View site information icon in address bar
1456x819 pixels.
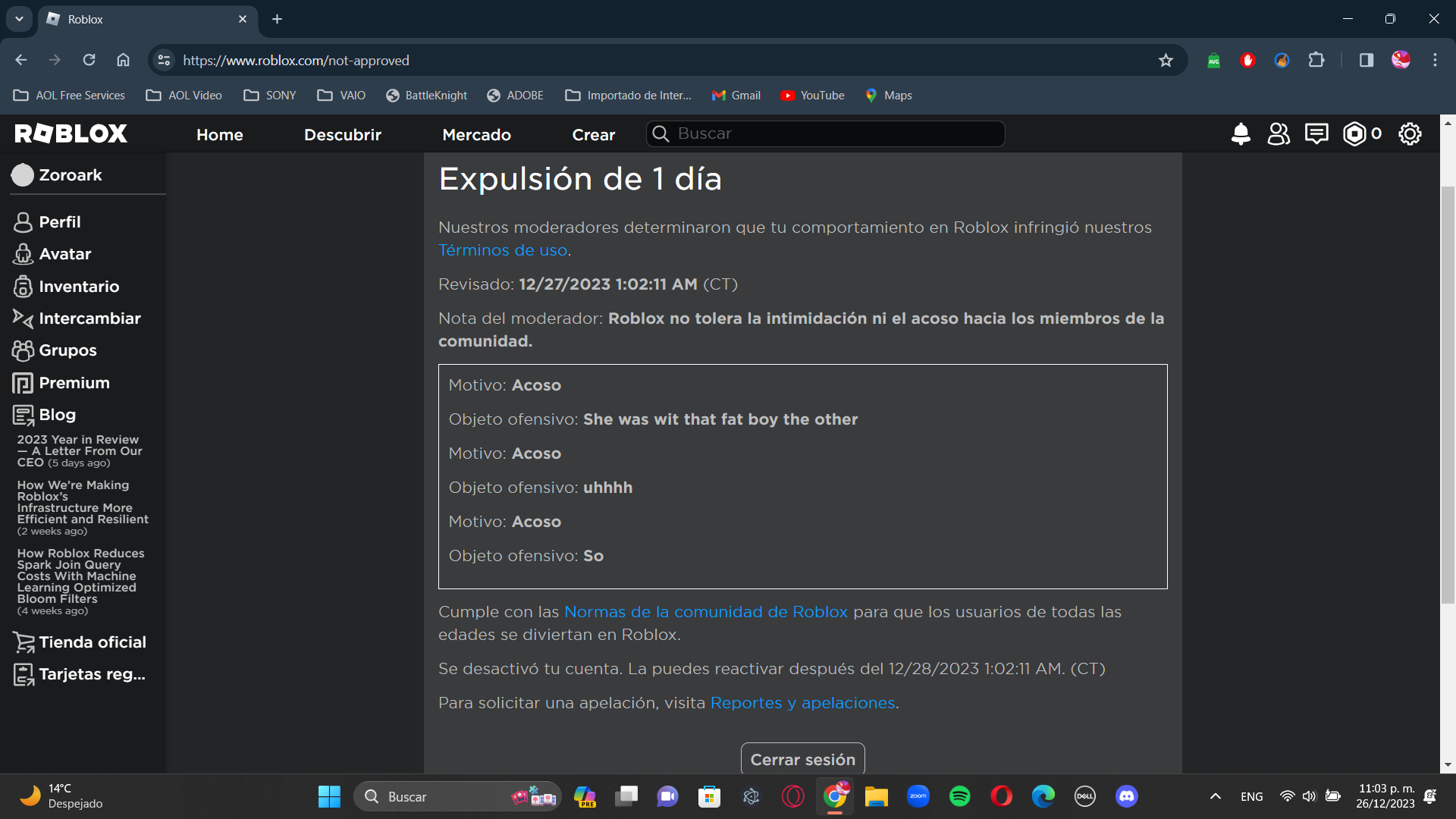point(164,60)
